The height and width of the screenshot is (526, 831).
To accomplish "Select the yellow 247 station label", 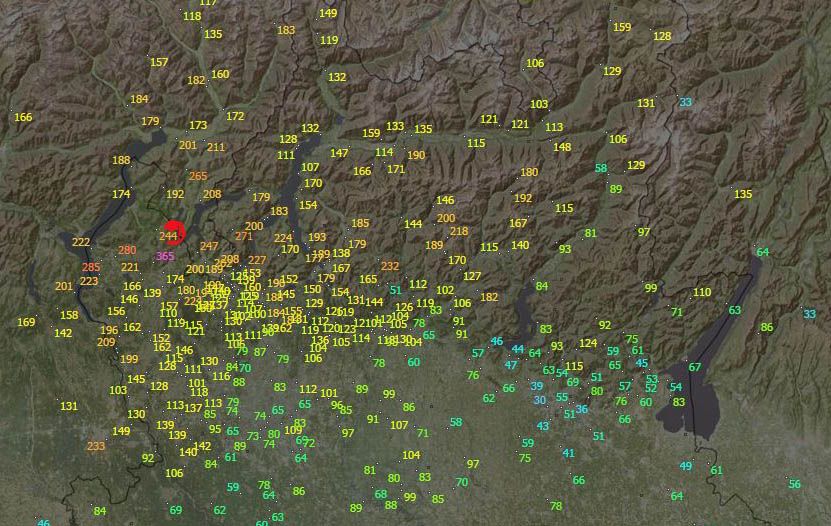I will pyautogui.click(x=208, y=245).
